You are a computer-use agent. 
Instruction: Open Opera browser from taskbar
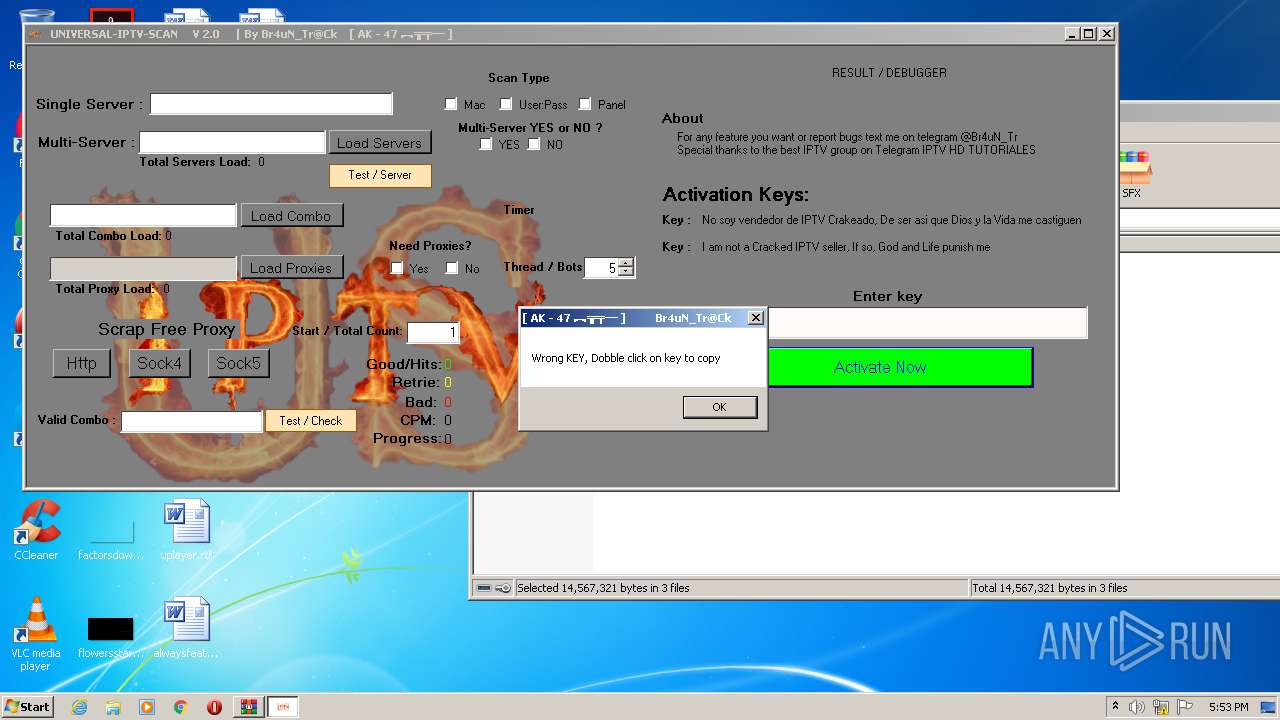[x=214, y=707]
